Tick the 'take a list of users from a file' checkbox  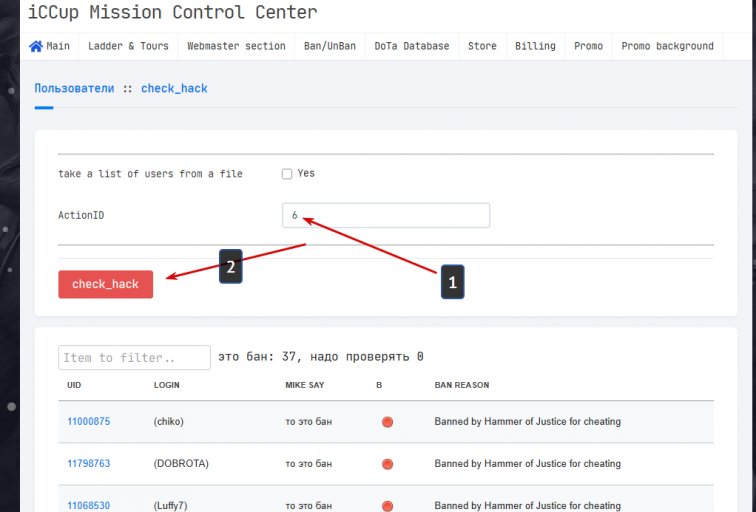click(x=287, y=174)
